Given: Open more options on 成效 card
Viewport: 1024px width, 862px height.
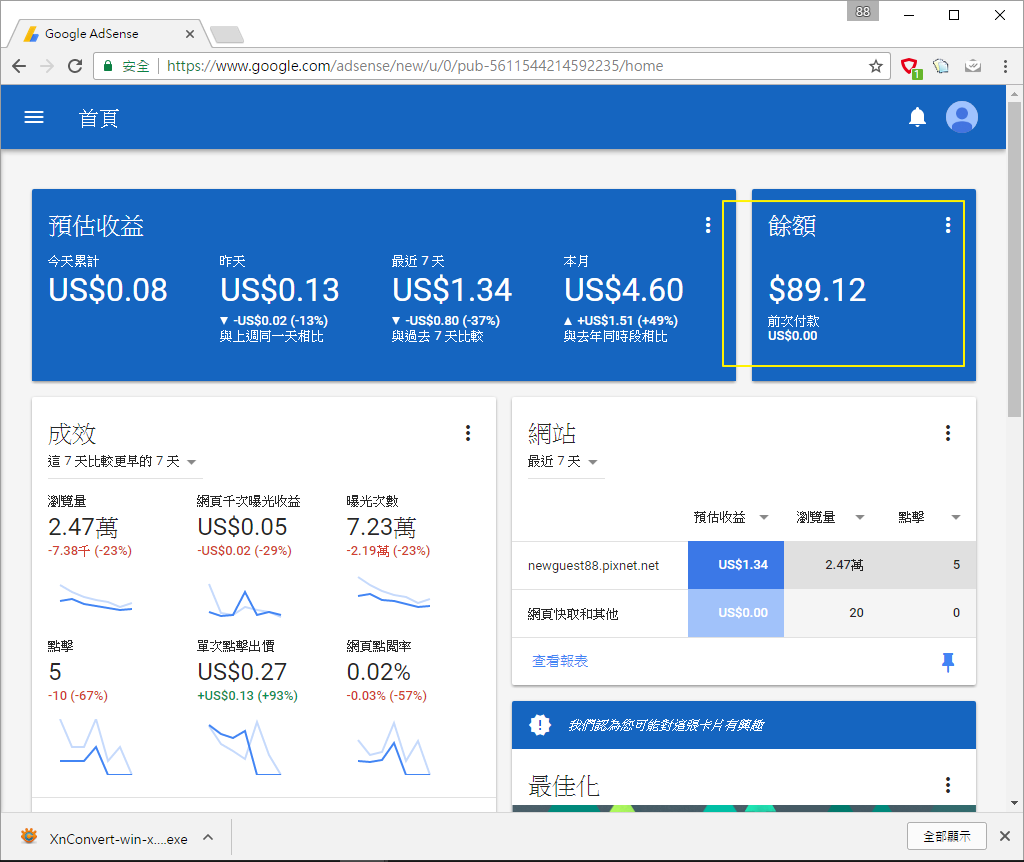Looking at the screenshot, I should (x=468, y=433).
